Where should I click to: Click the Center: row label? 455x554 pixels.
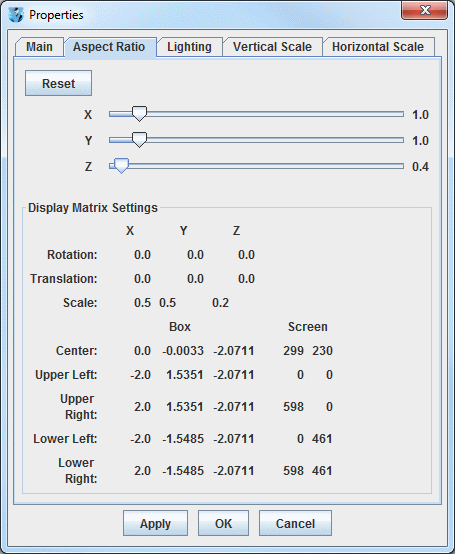point(76,351)
